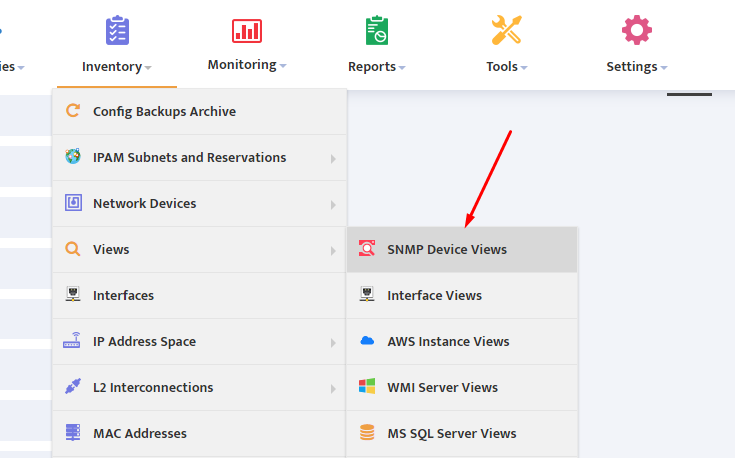Expand the IPAM Subnets and Reservations submenu arrow
This screenshot has height=458, width=735.
(x=333, y=158)
